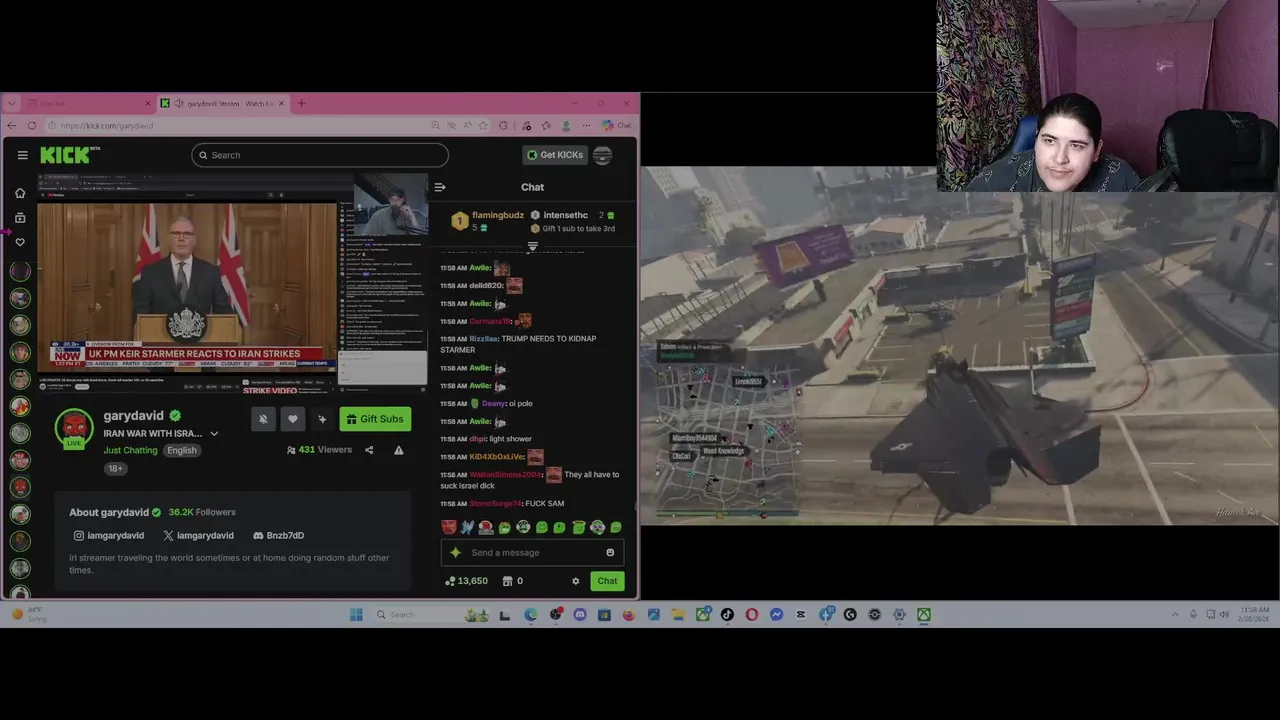
Task: Refresh the page in the browser
Action: tap(32, 125)
